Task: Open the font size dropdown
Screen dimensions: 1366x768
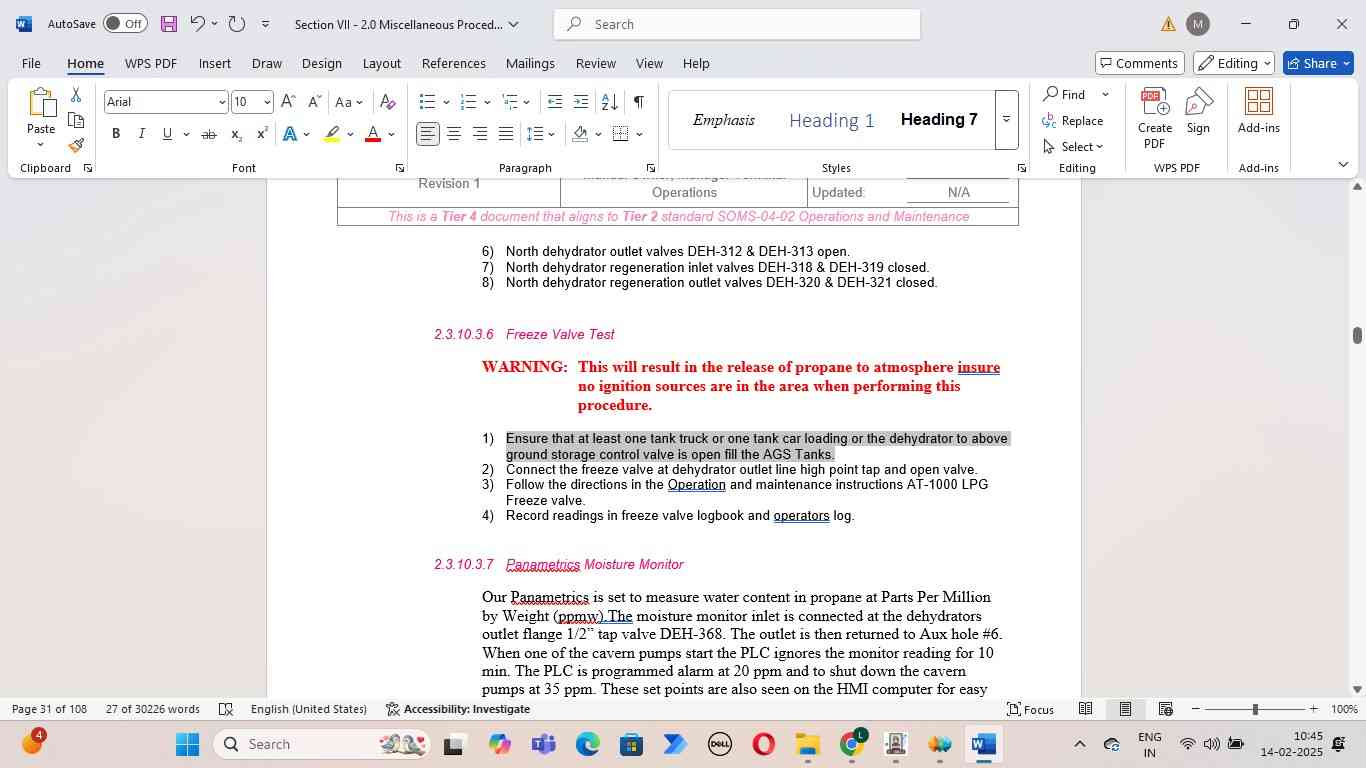Action: coord(266,102)
